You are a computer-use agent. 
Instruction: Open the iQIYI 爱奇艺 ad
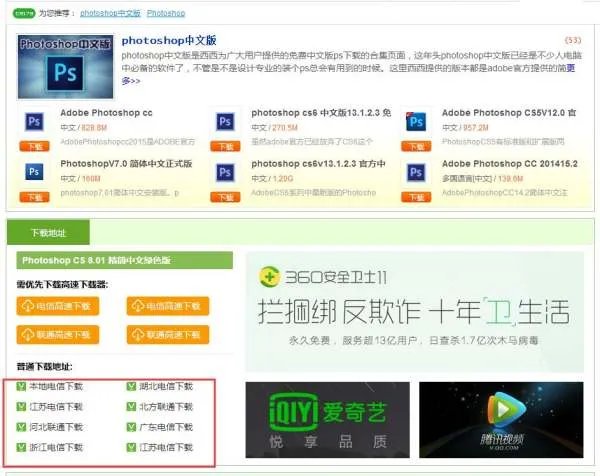(328, 420)
